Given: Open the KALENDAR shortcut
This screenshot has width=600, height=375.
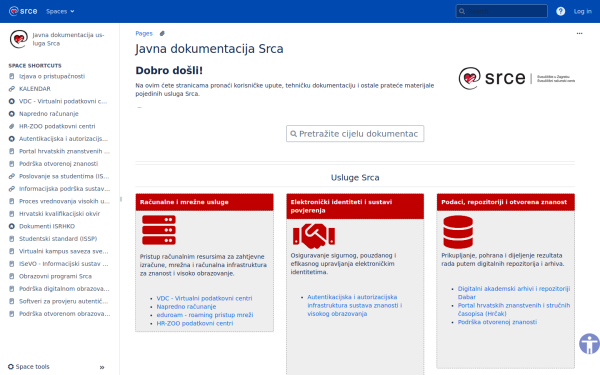Looking at the screenshot, I should 35,89.
